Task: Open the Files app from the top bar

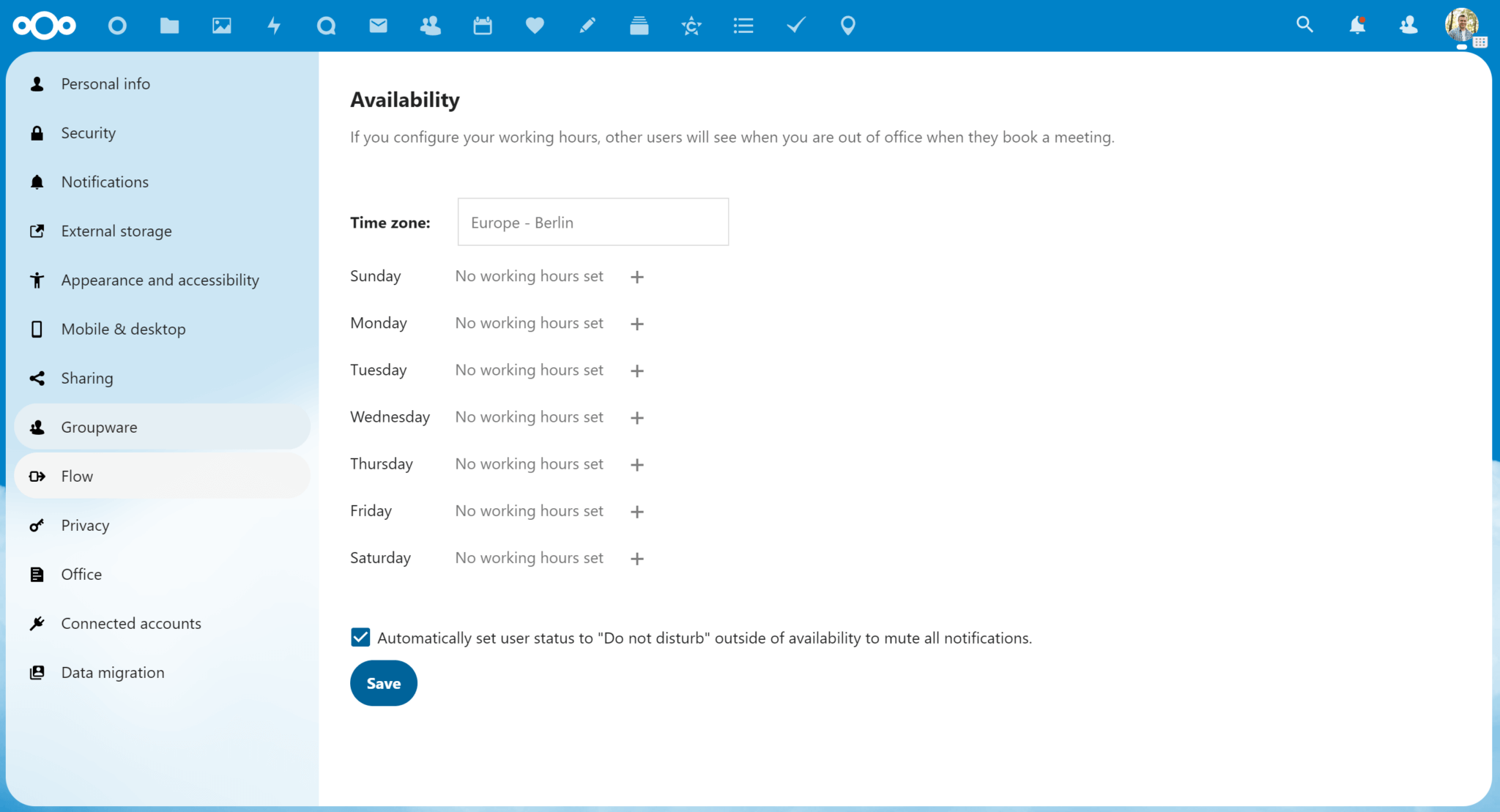Action: coord(169,26)
